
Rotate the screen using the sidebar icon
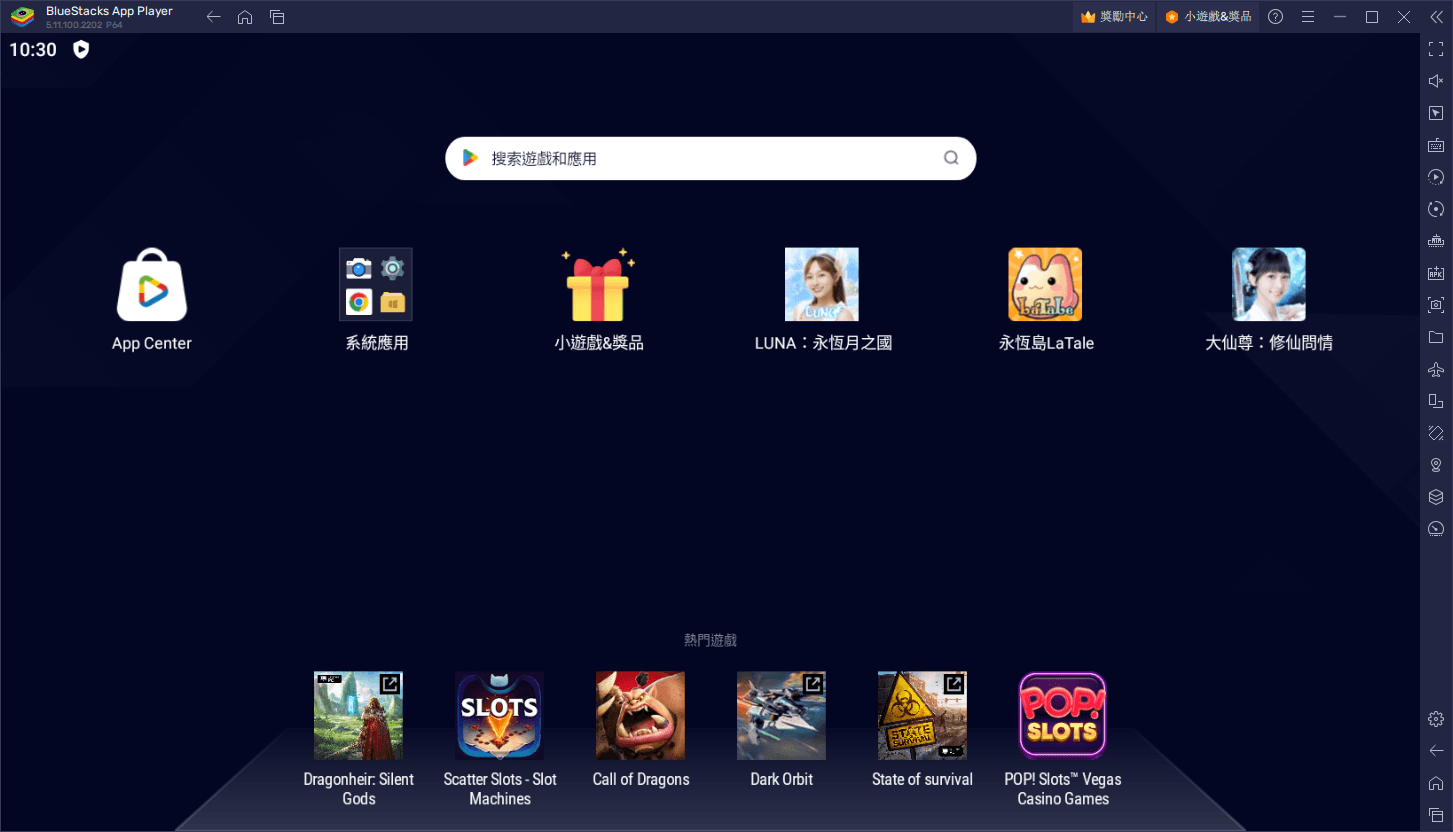[1436, 433]
